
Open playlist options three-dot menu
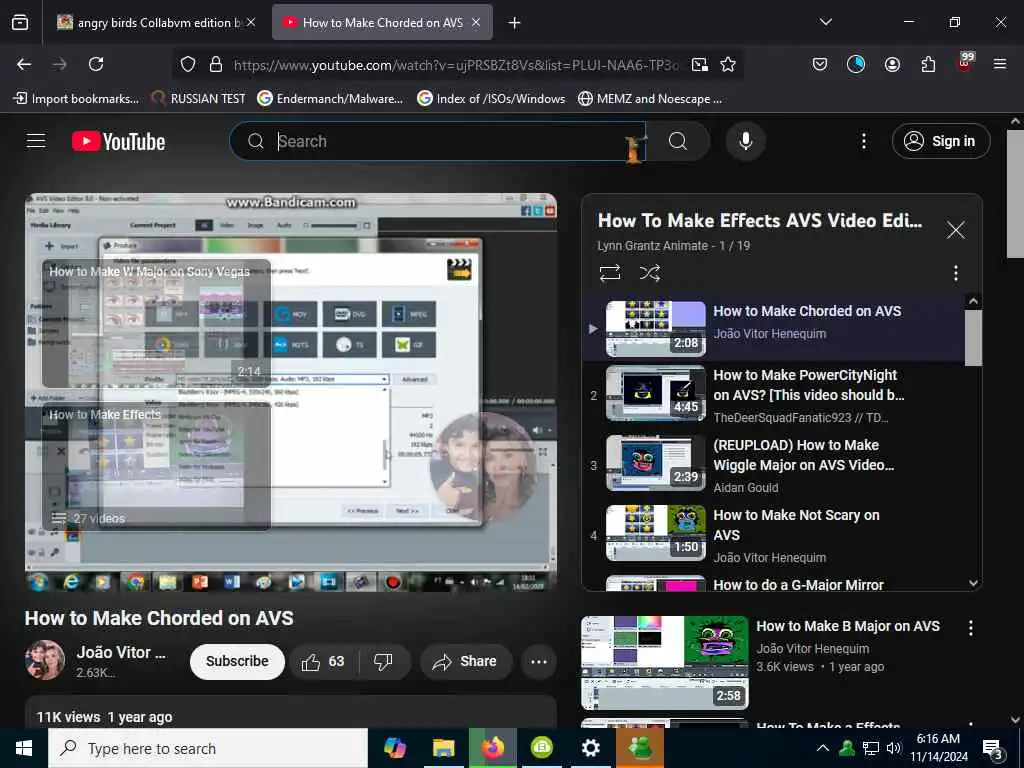tap(955, 273)
